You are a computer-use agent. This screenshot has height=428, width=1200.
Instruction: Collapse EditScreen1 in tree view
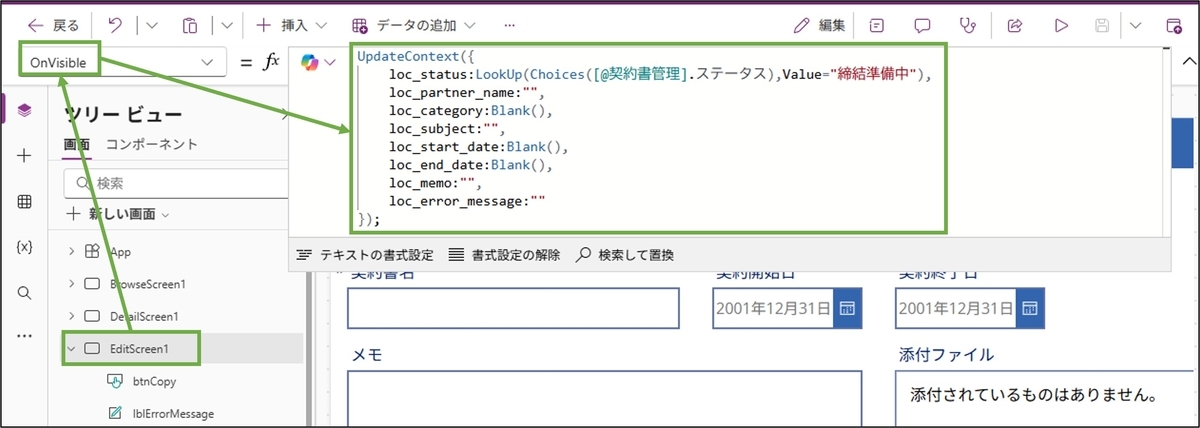click(71, 348)
